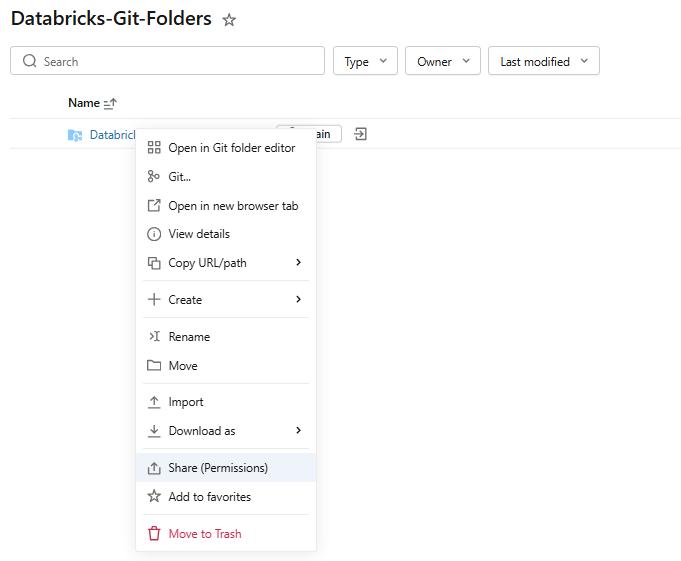Screen dimensions: 681x561
Task: Select the Git... menu entry
Action: point(226,176)
